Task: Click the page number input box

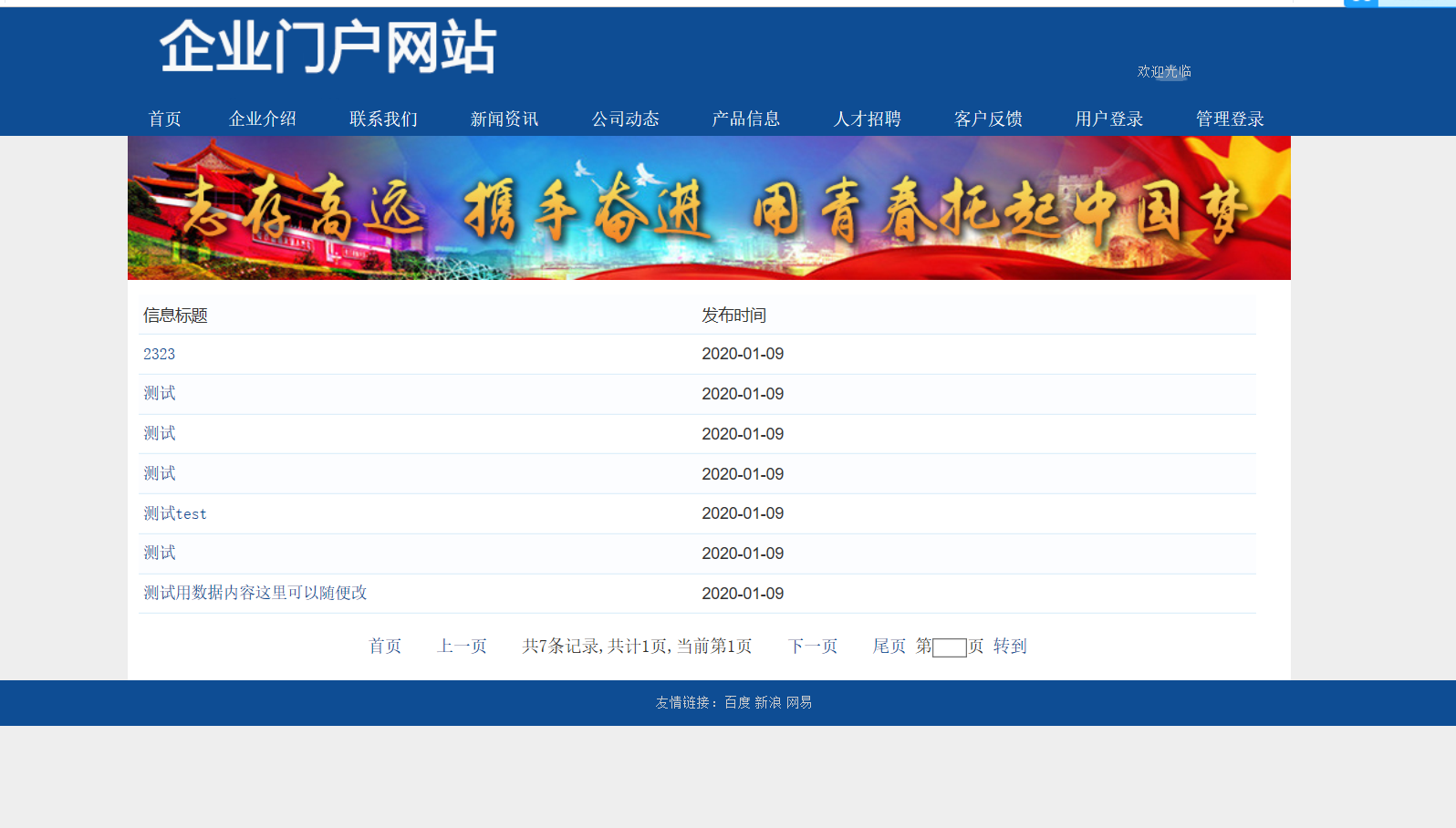Action: (x=949, y=647)
